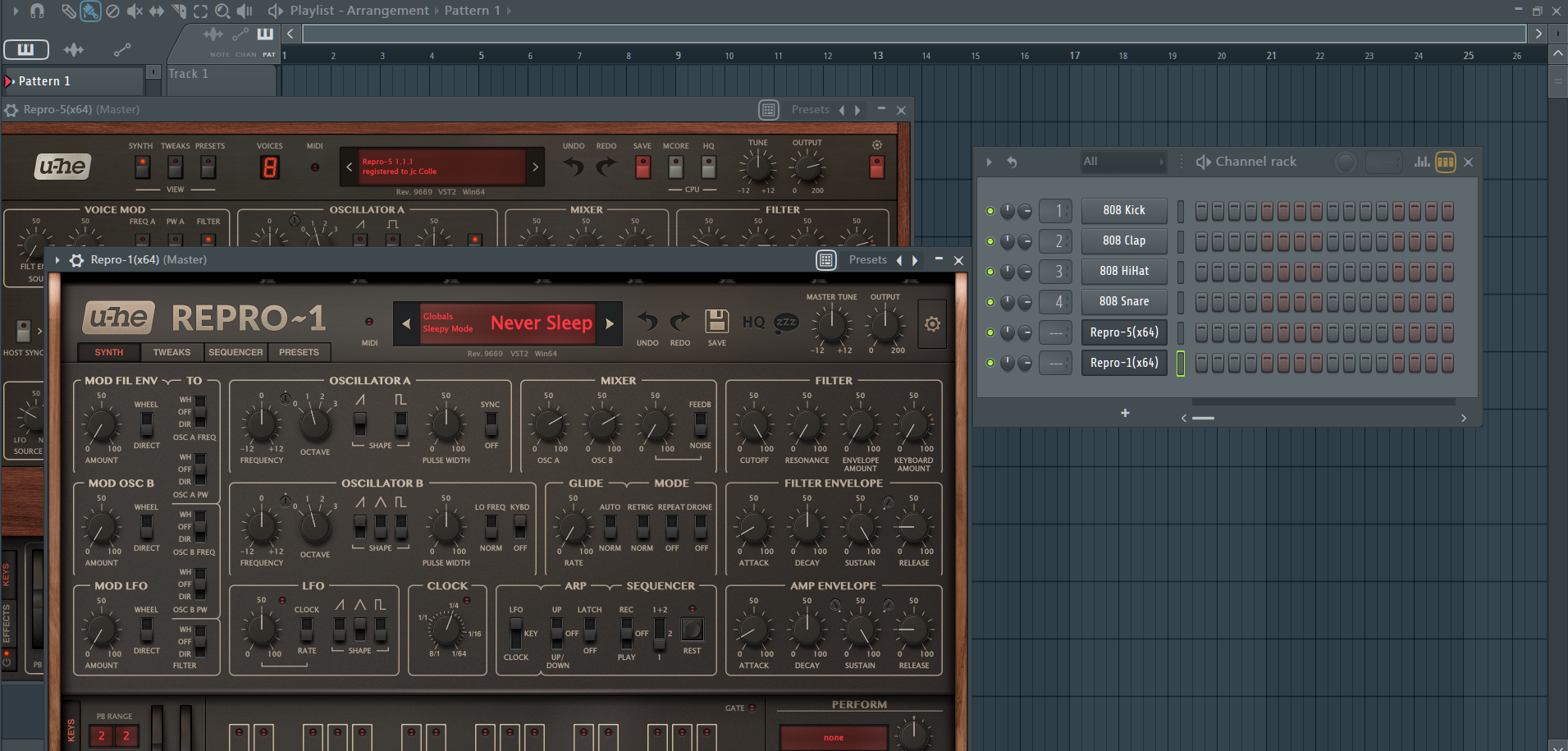Open channel filter dropdown showing All
The image size is (1568, 751).
(1122, 162)
